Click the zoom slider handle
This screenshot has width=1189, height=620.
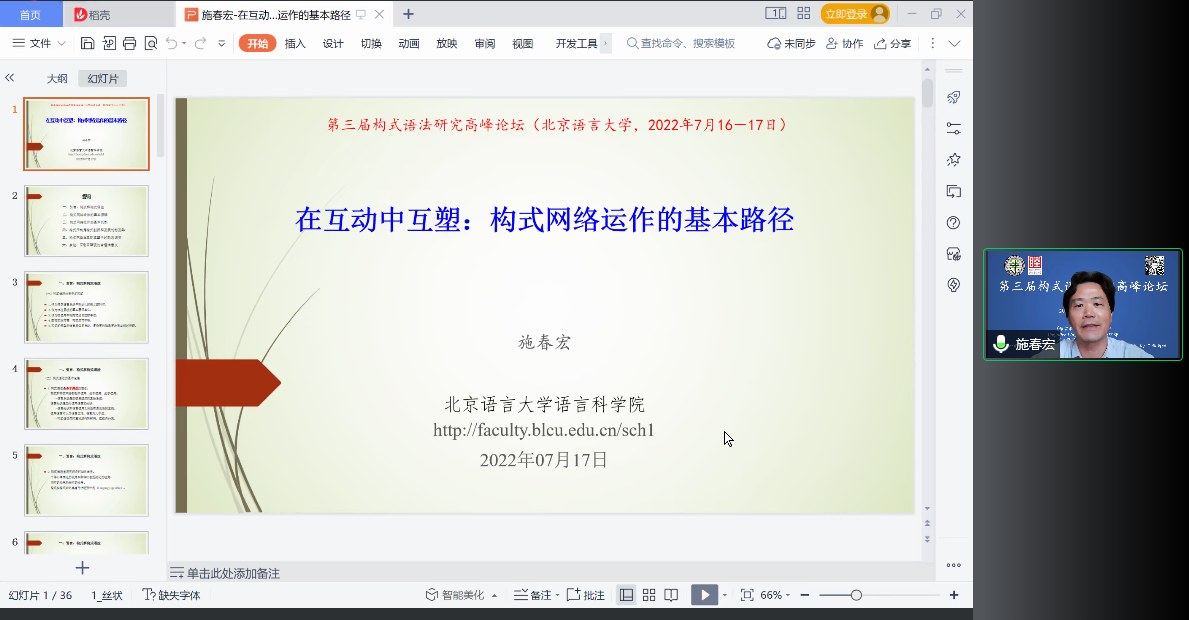coord(856,595)
